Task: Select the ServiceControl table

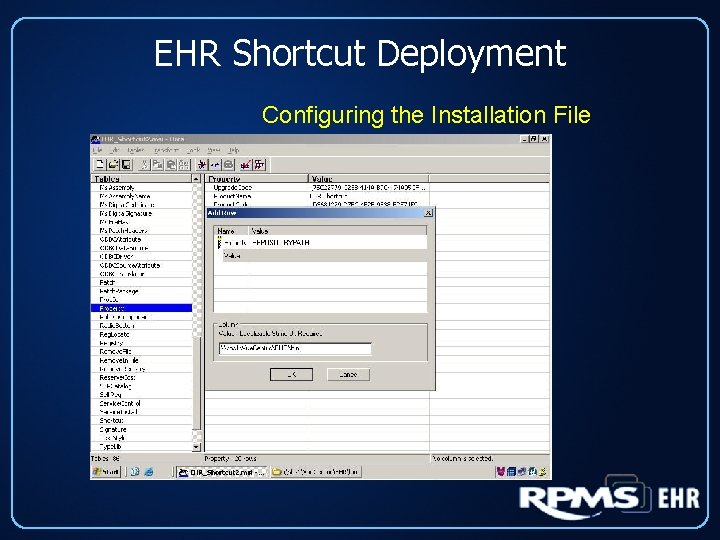Action: click(141, 403)
